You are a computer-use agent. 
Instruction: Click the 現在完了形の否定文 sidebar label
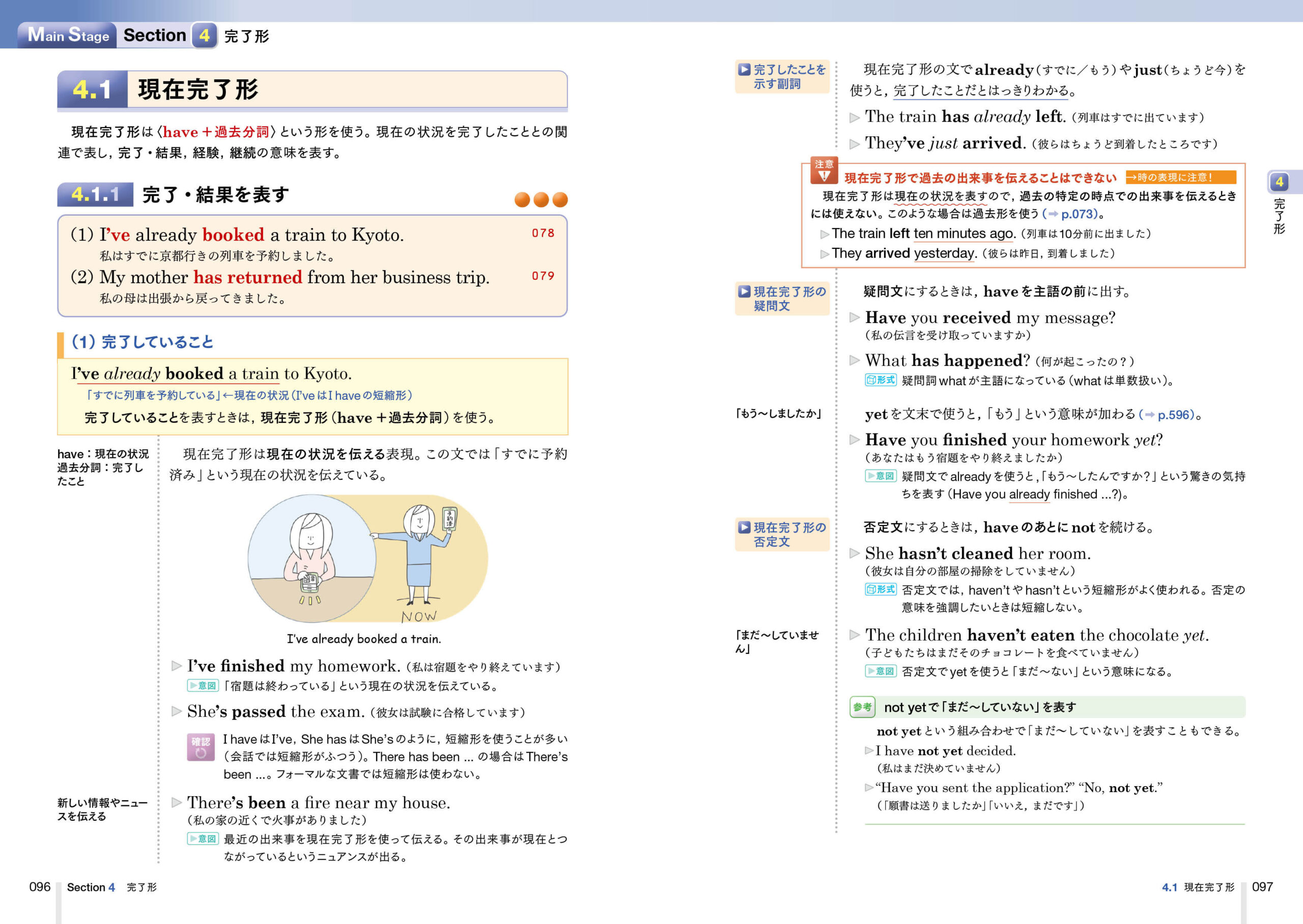(782, 534)
